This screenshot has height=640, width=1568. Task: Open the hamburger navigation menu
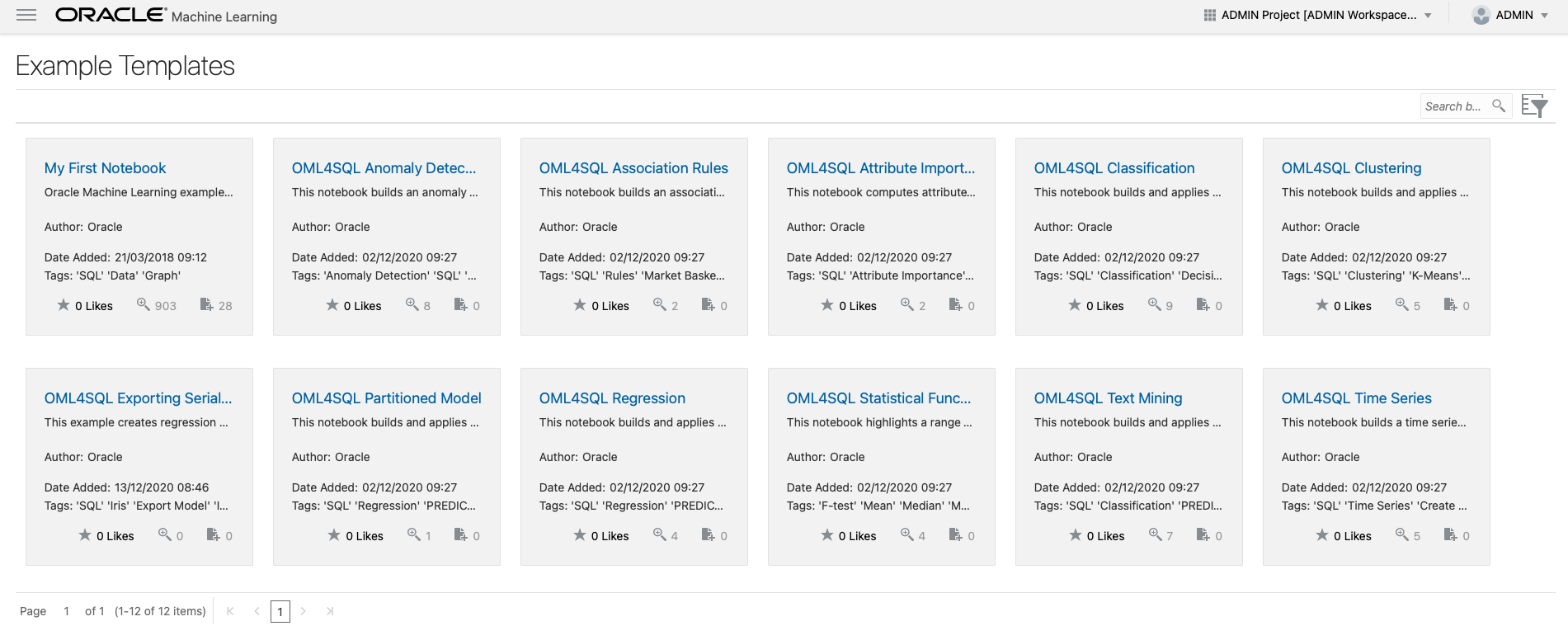pyautogui.click(x=26, y=15)
